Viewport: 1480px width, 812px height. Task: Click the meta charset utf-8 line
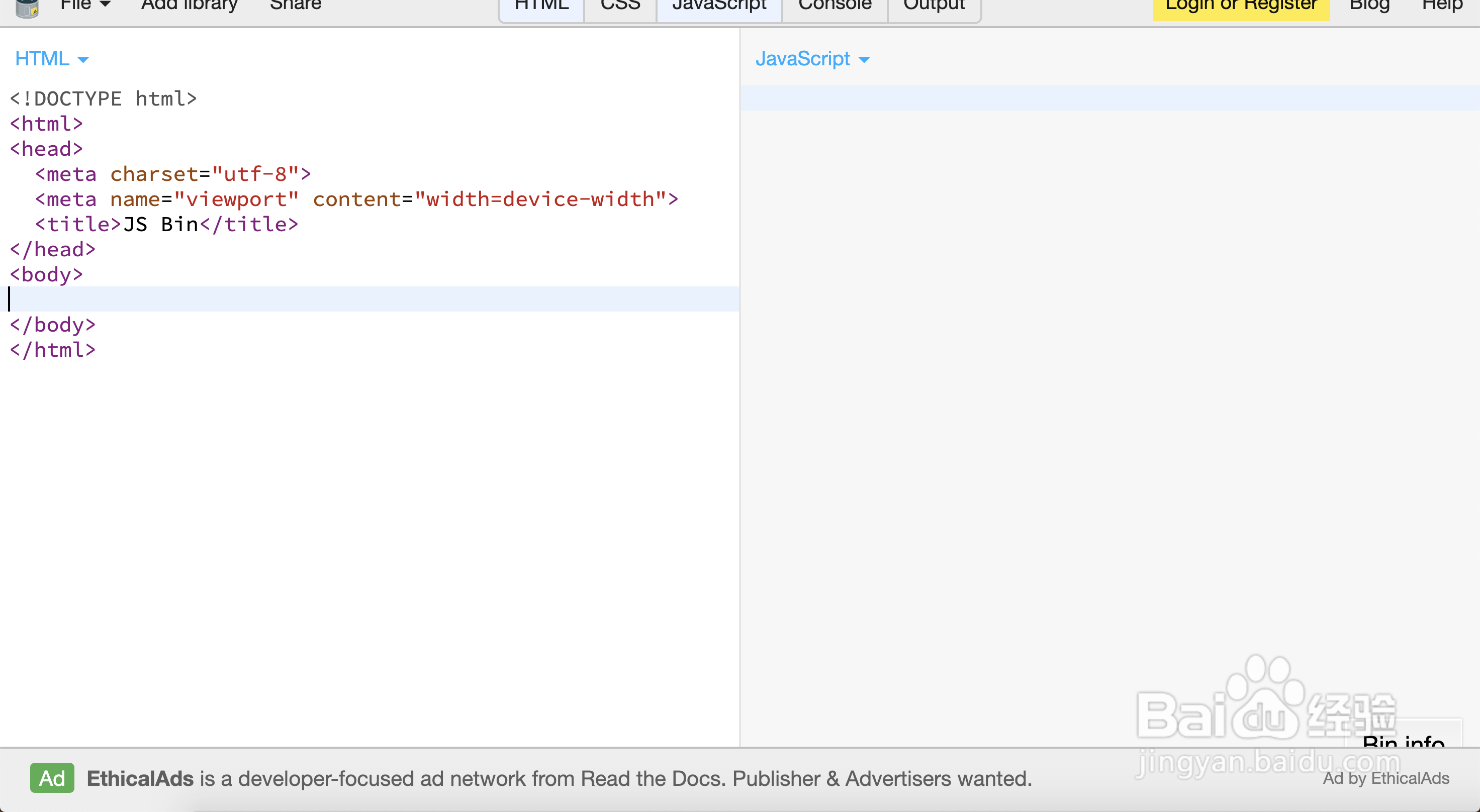tap(173, 174)
